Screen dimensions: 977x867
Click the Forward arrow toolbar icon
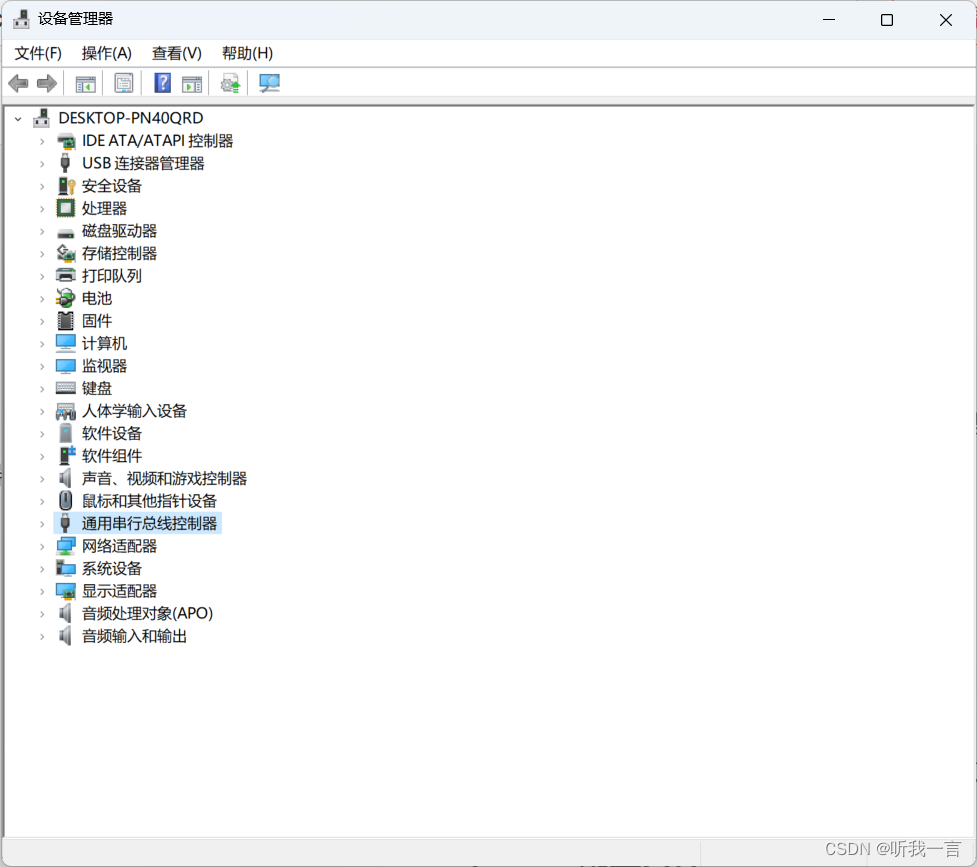click(47, 83)
